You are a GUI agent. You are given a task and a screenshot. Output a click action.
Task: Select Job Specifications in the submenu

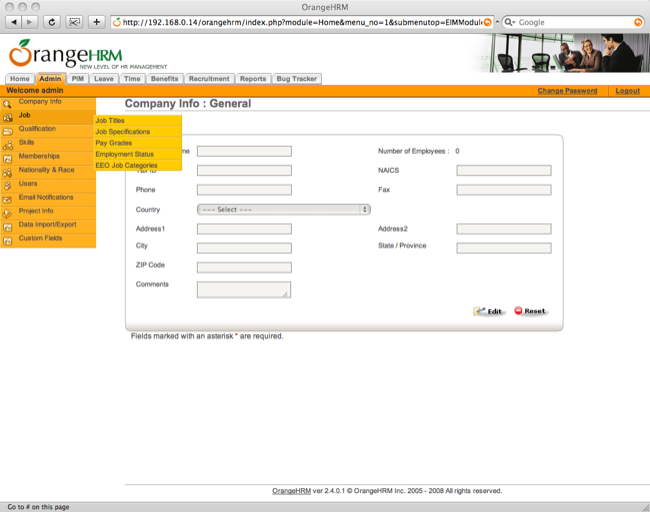point(138,132)
